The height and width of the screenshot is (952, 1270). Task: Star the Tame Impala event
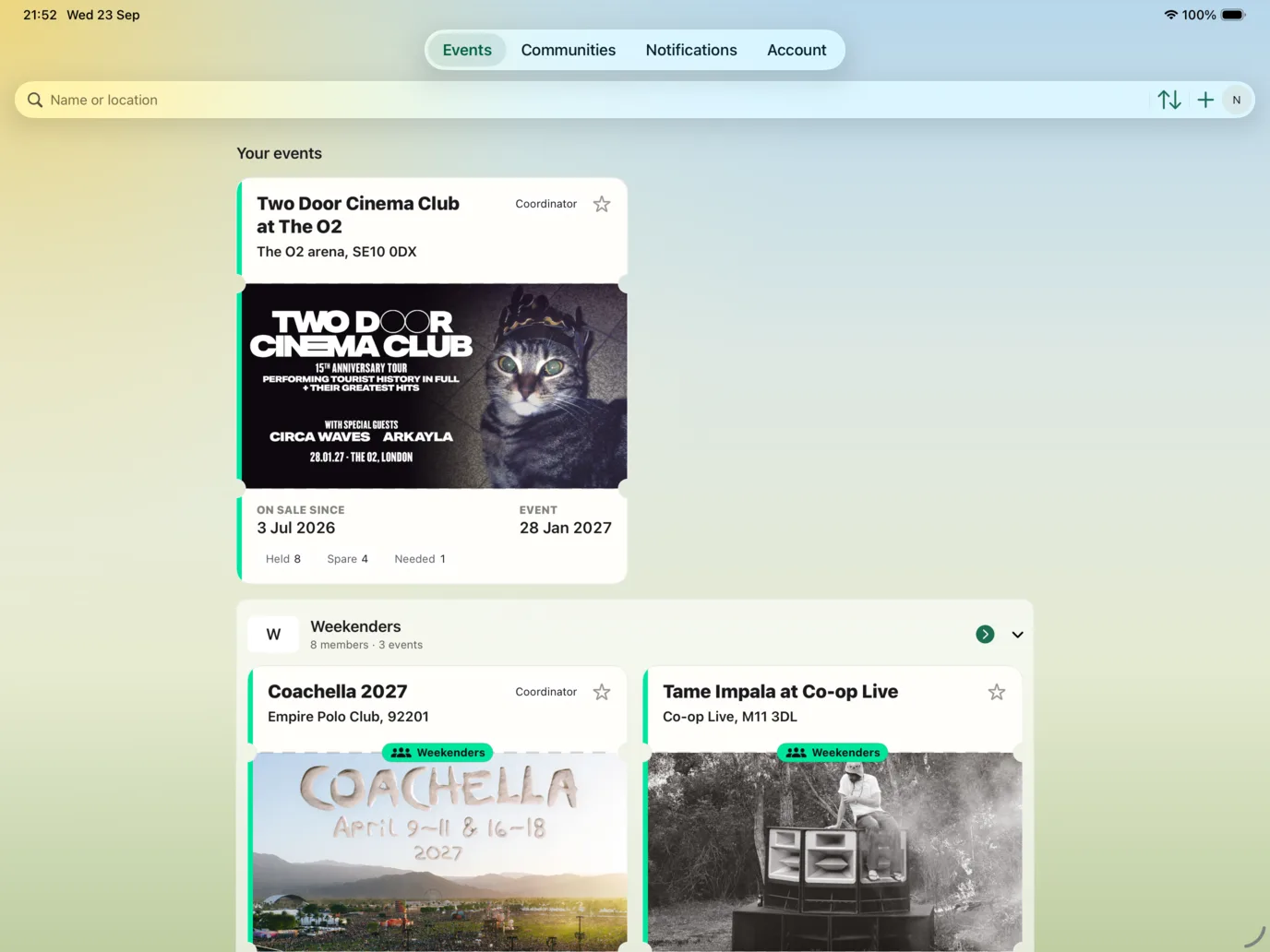(997, 692)
